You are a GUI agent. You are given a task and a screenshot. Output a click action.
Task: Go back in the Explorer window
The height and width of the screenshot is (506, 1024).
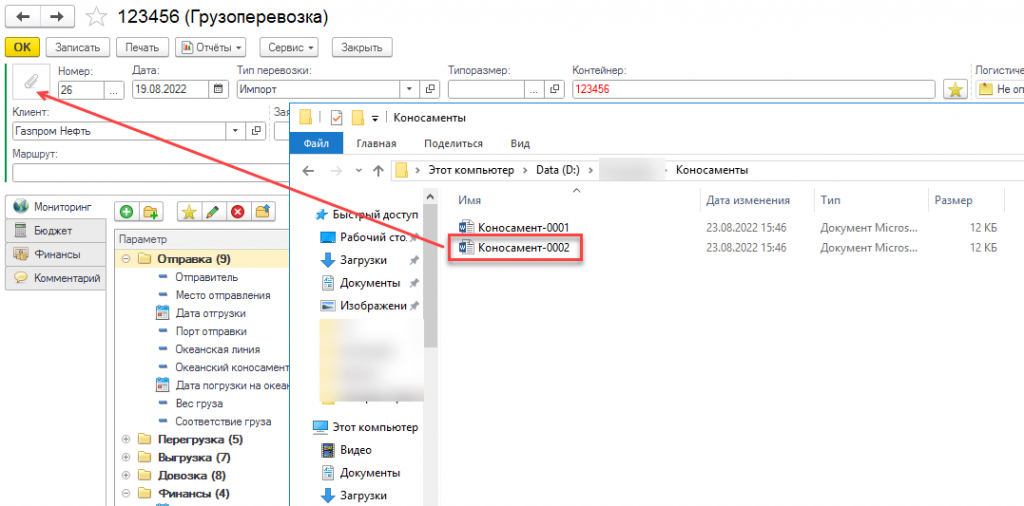point(308,170)
